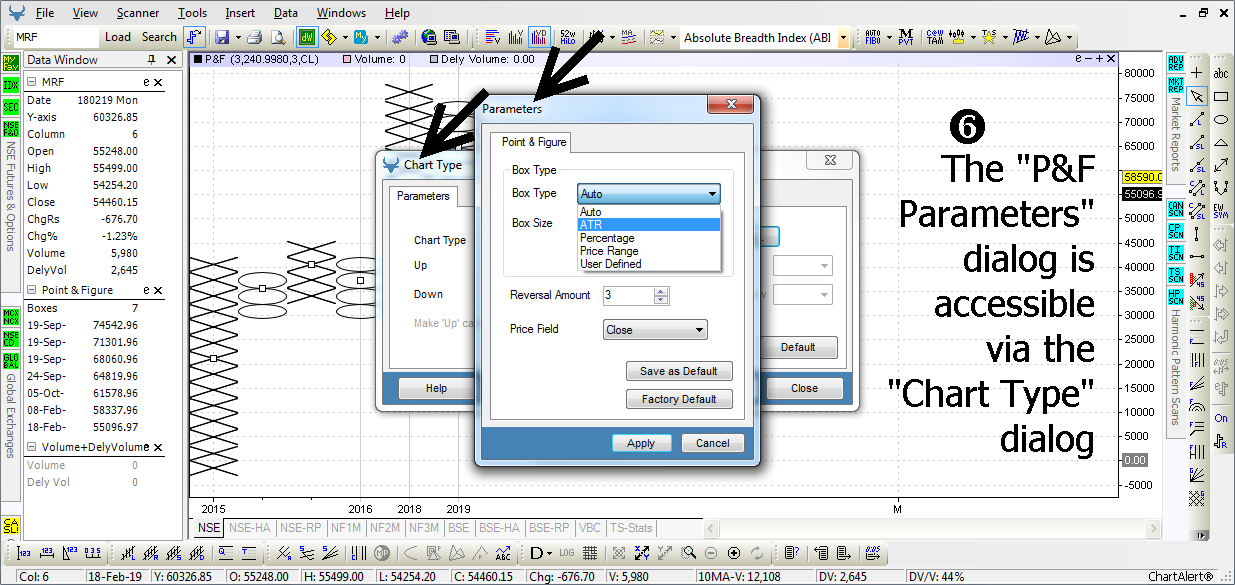1235x585 pixels.
Task: Select ATR in Box Type list
Action: [649, 225]
